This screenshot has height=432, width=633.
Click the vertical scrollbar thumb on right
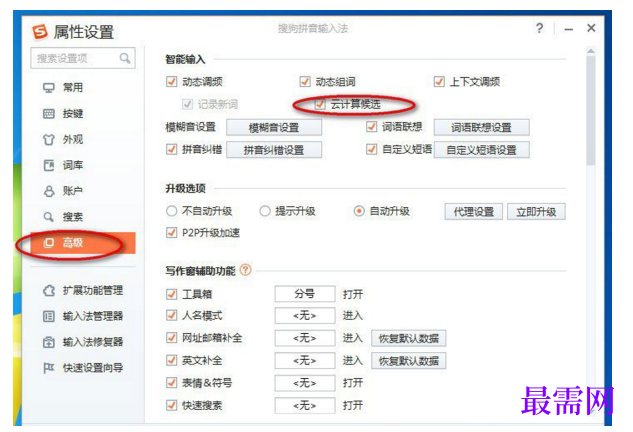tap(591, 110)
